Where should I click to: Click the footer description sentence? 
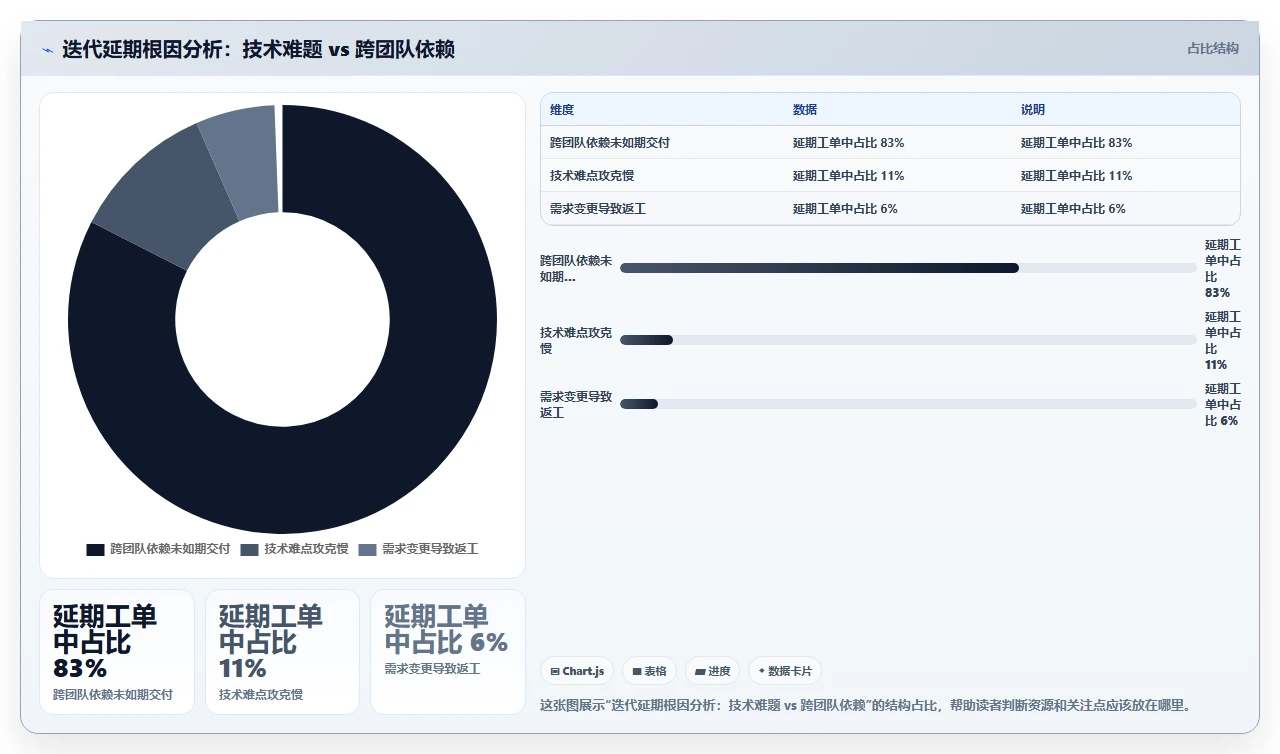(x=866, y=705)
